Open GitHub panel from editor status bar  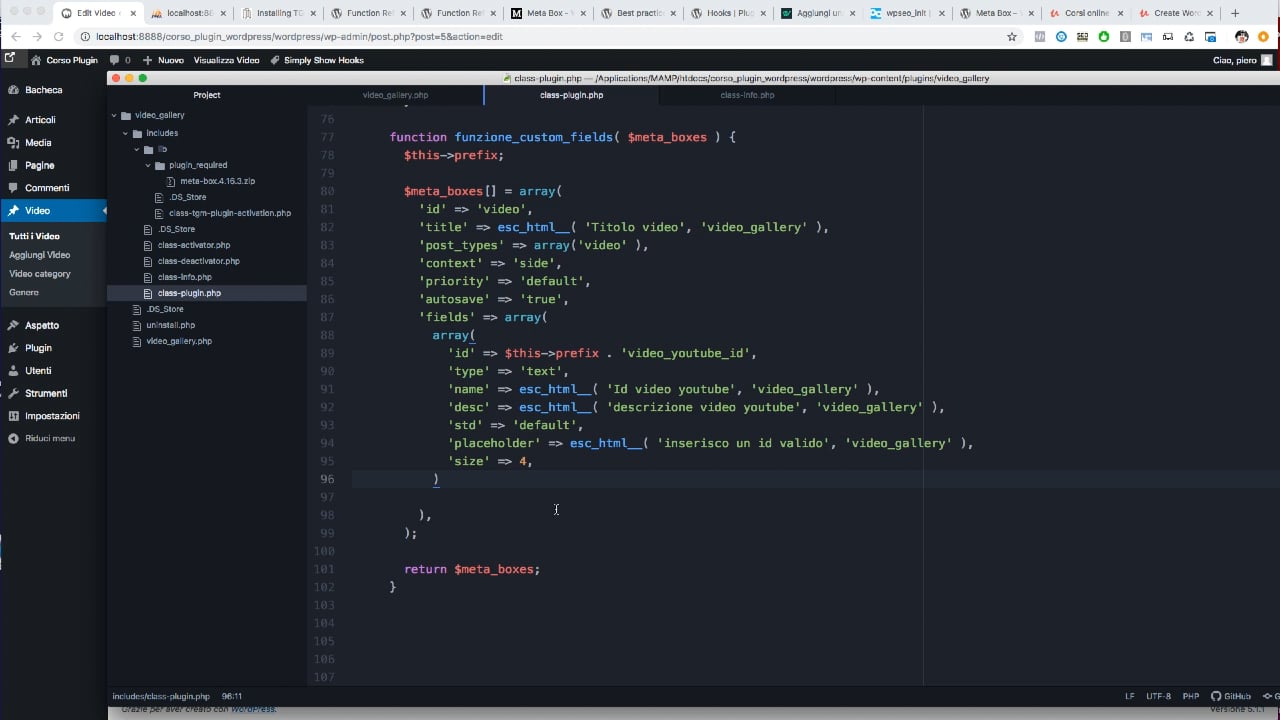pyautogui.click(x=1231, y=696)
